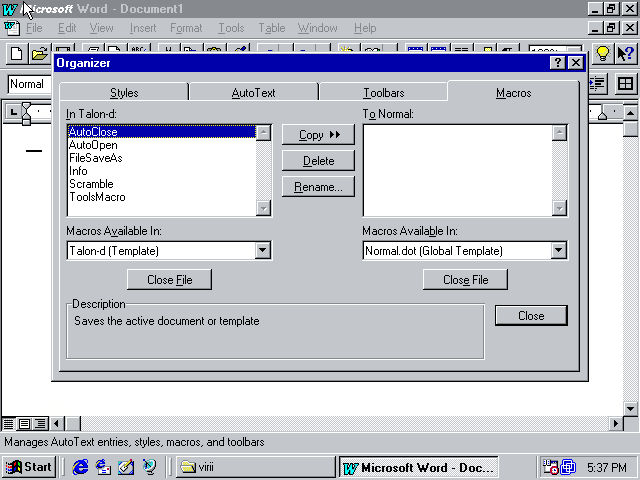This screenshot has height=480, width=640.
Task: Select the Info macro in the list
Action: point(162,171)
